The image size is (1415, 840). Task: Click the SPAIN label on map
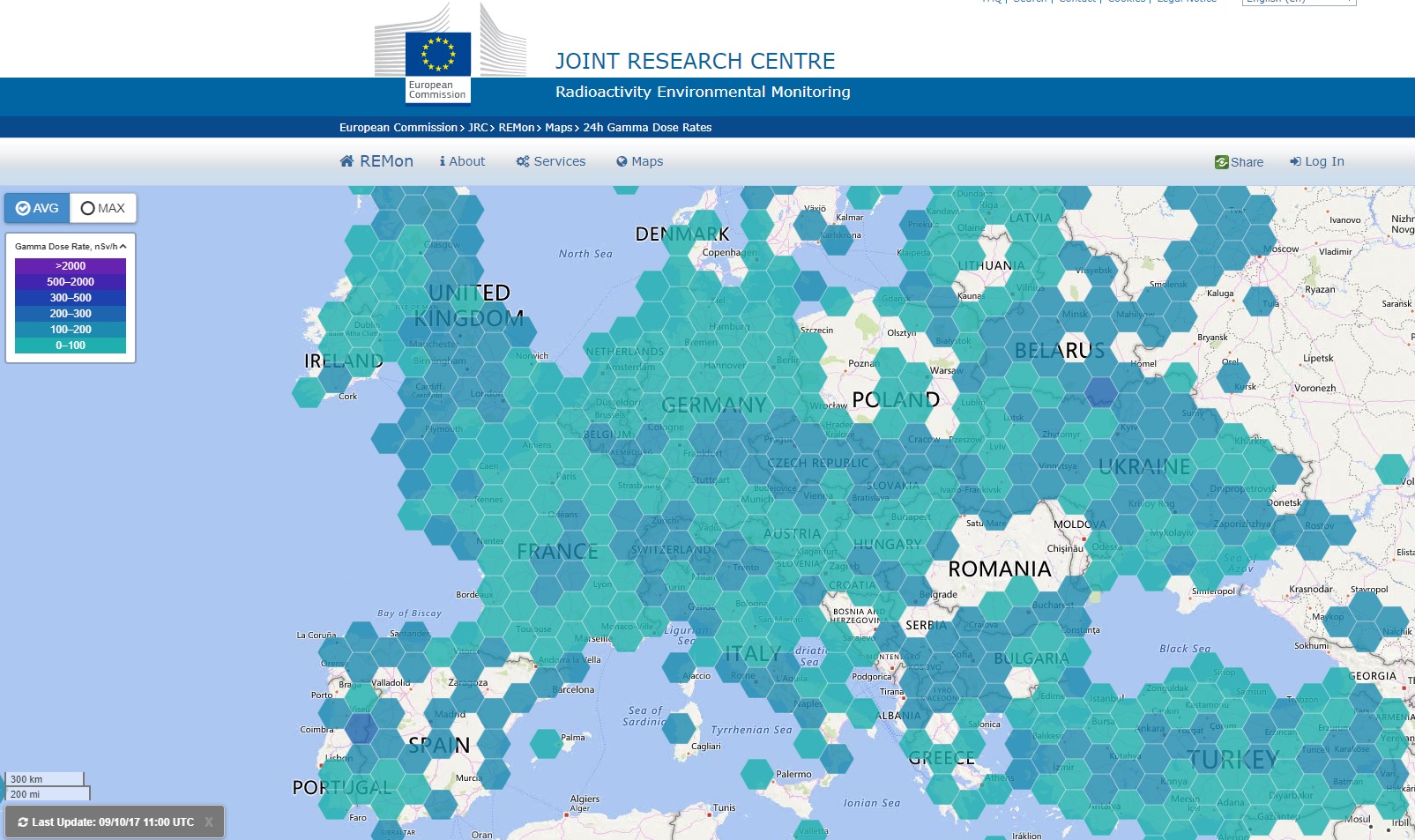439,746
